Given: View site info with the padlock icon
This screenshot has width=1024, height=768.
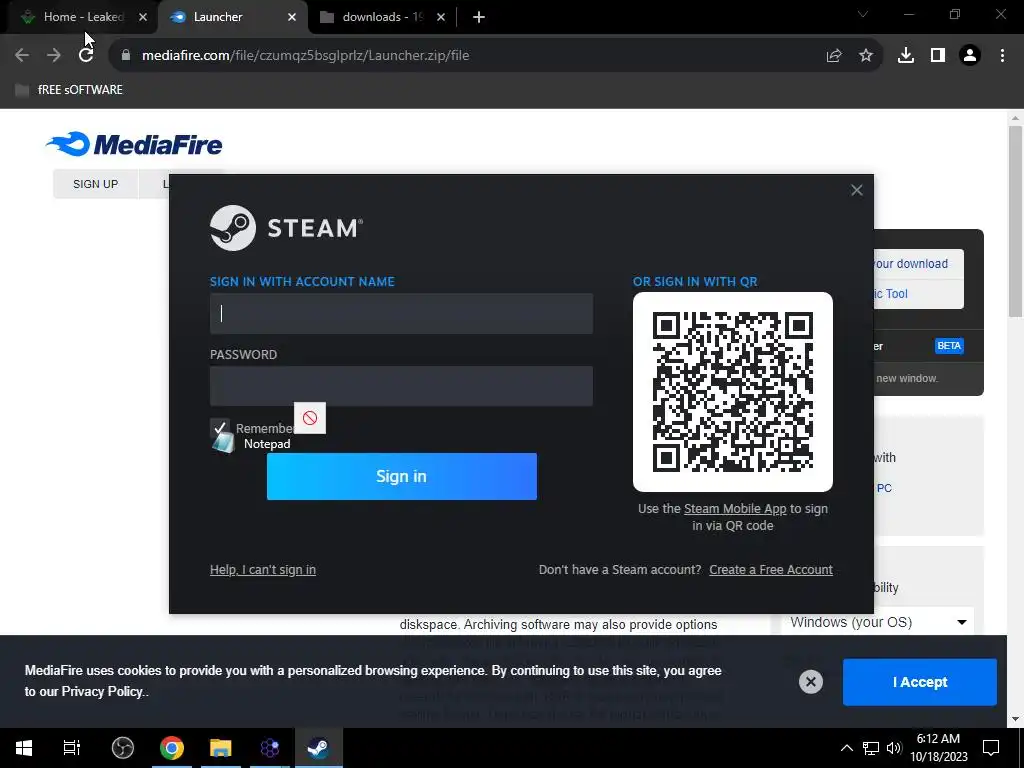Looking at the screenshot, I should pos(126,56).
